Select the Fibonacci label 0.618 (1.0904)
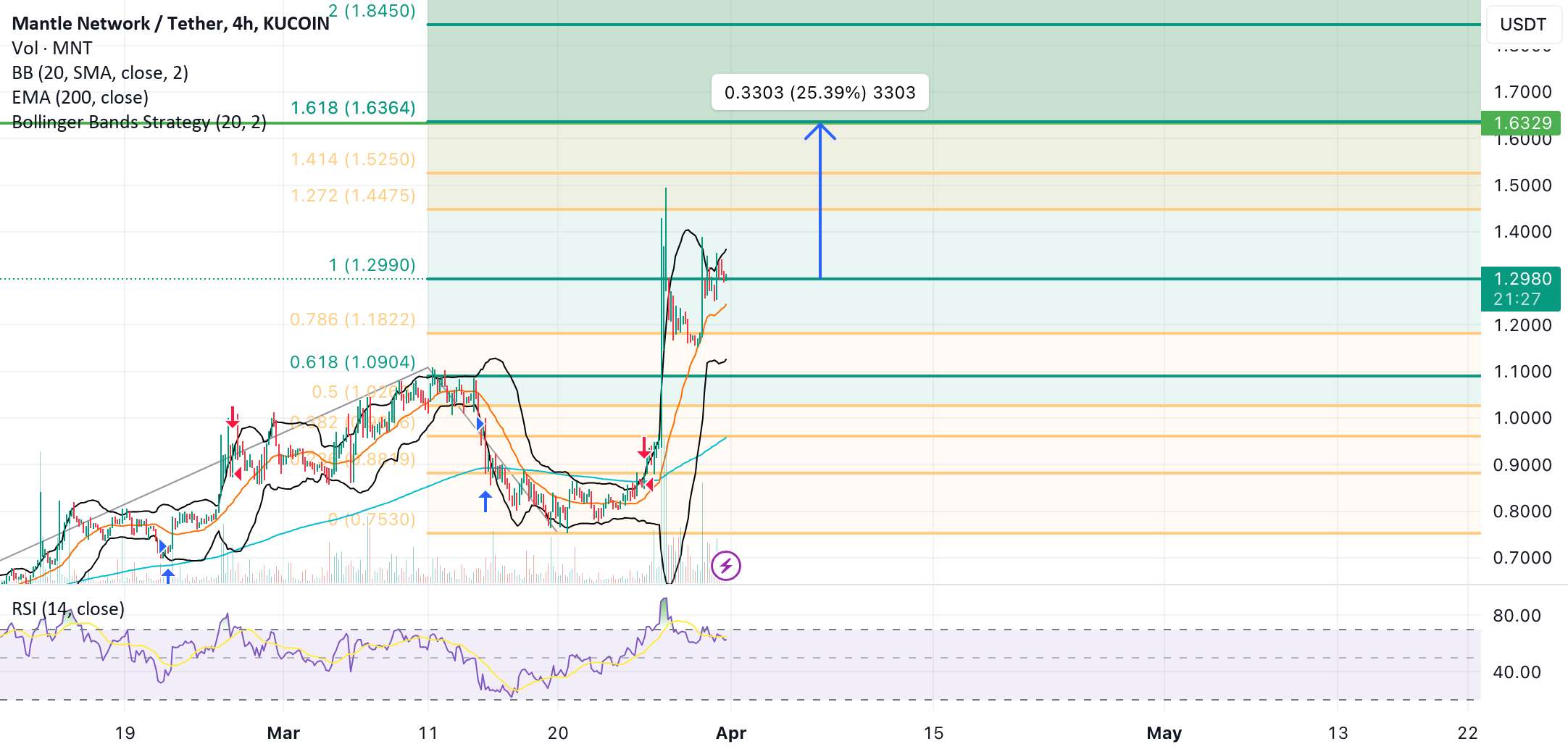This screenshot has height=752, width=1568. pyautogui.click(x=353, y=362)
